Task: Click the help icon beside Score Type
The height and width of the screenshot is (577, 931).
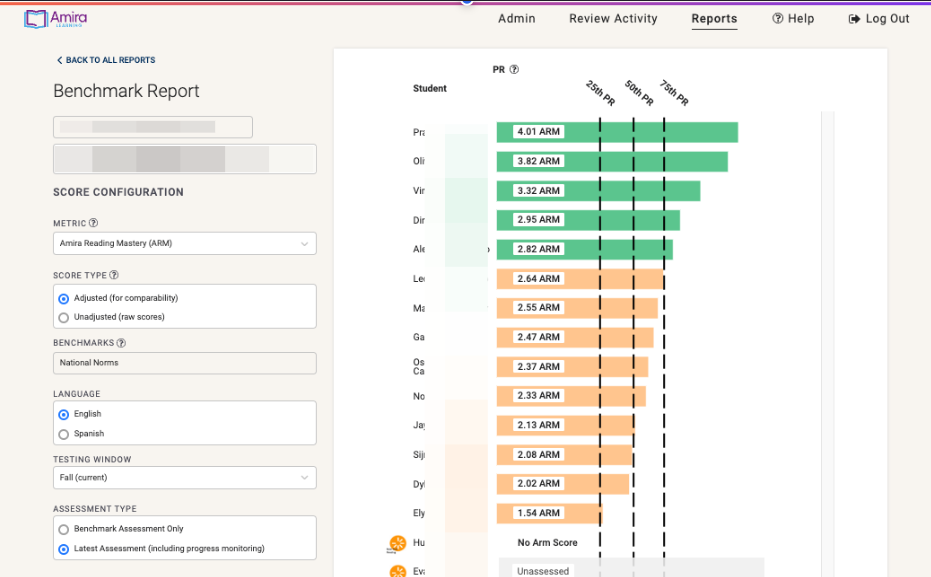Action: click(x=114, y=275)
